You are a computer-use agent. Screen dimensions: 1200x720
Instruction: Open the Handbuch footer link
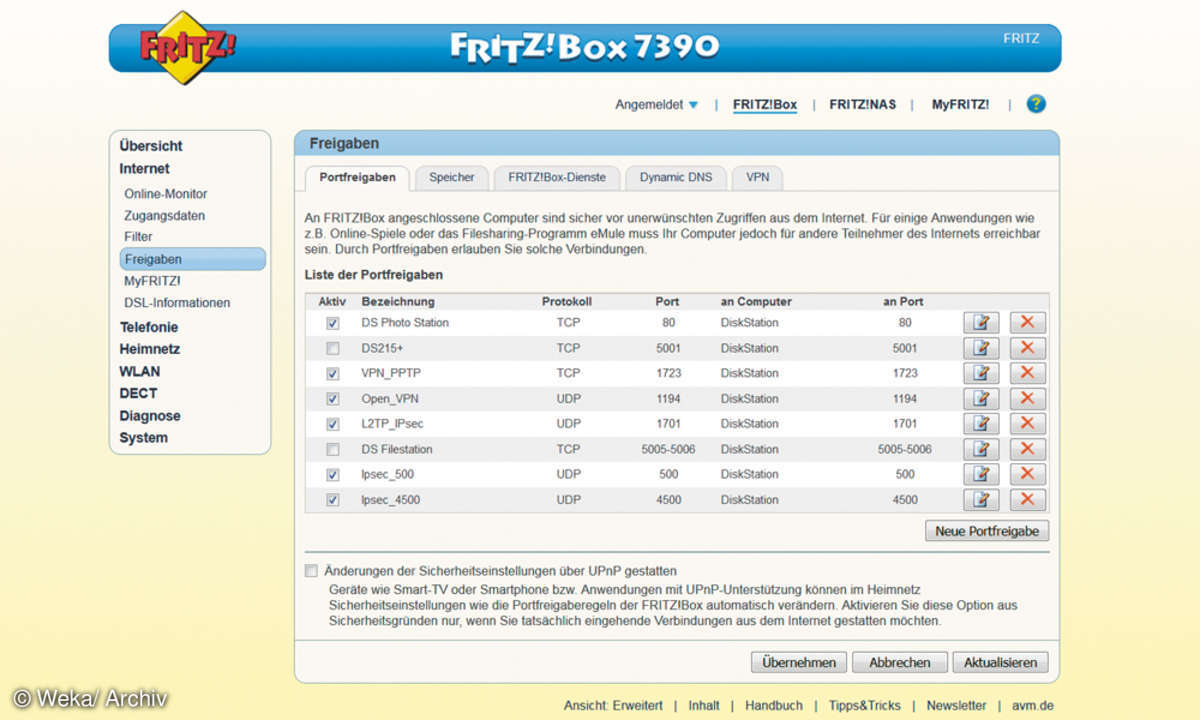click(774, 705)
